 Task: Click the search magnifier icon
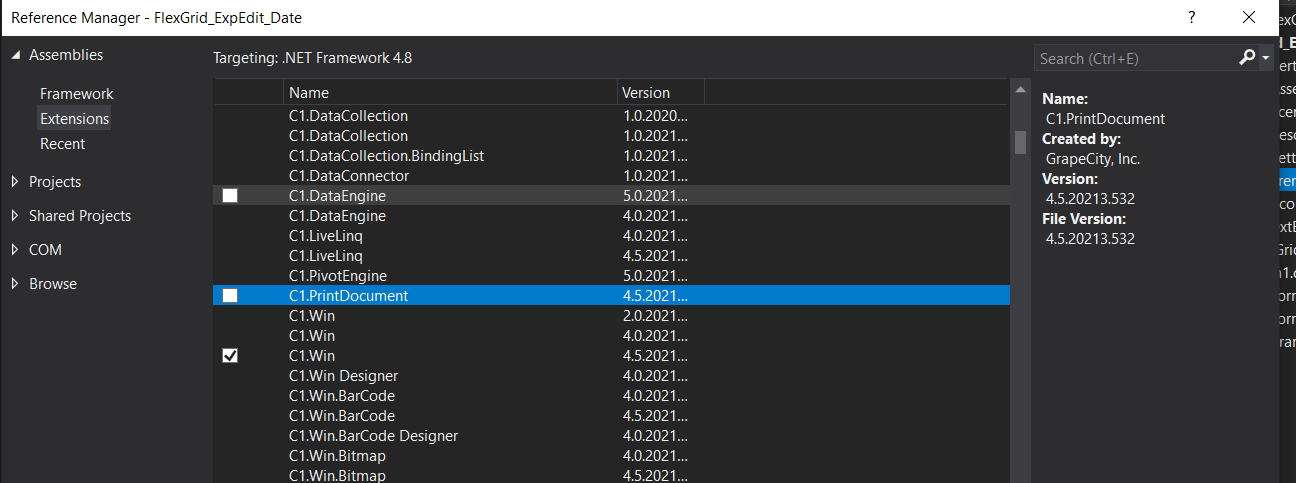point(1246,58)
